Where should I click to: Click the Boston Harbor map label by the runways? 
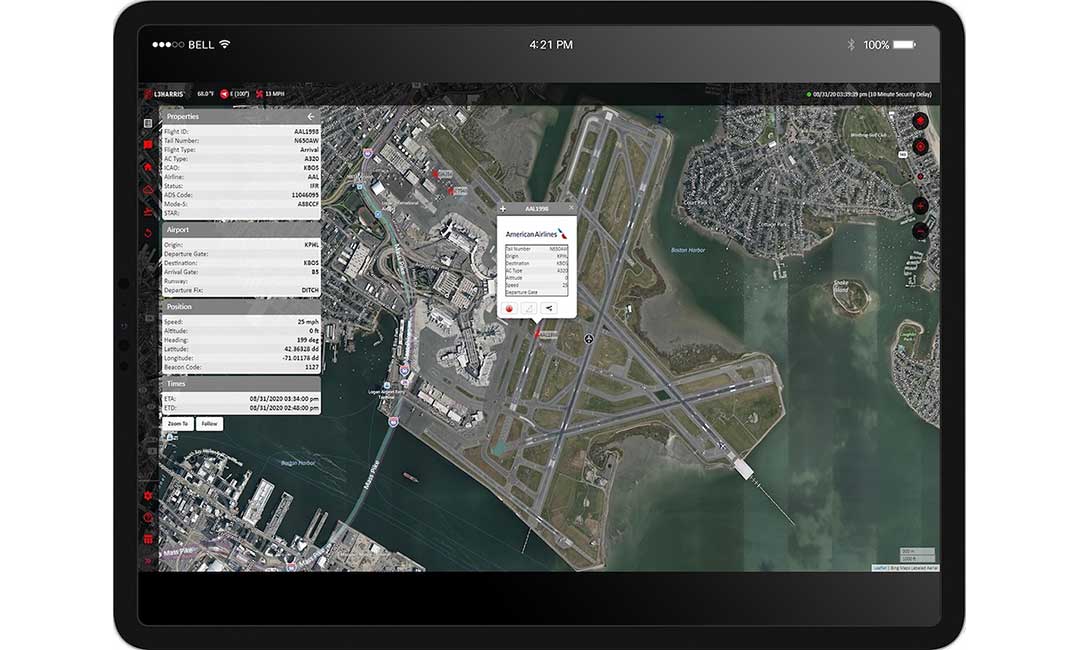point(688,250)
